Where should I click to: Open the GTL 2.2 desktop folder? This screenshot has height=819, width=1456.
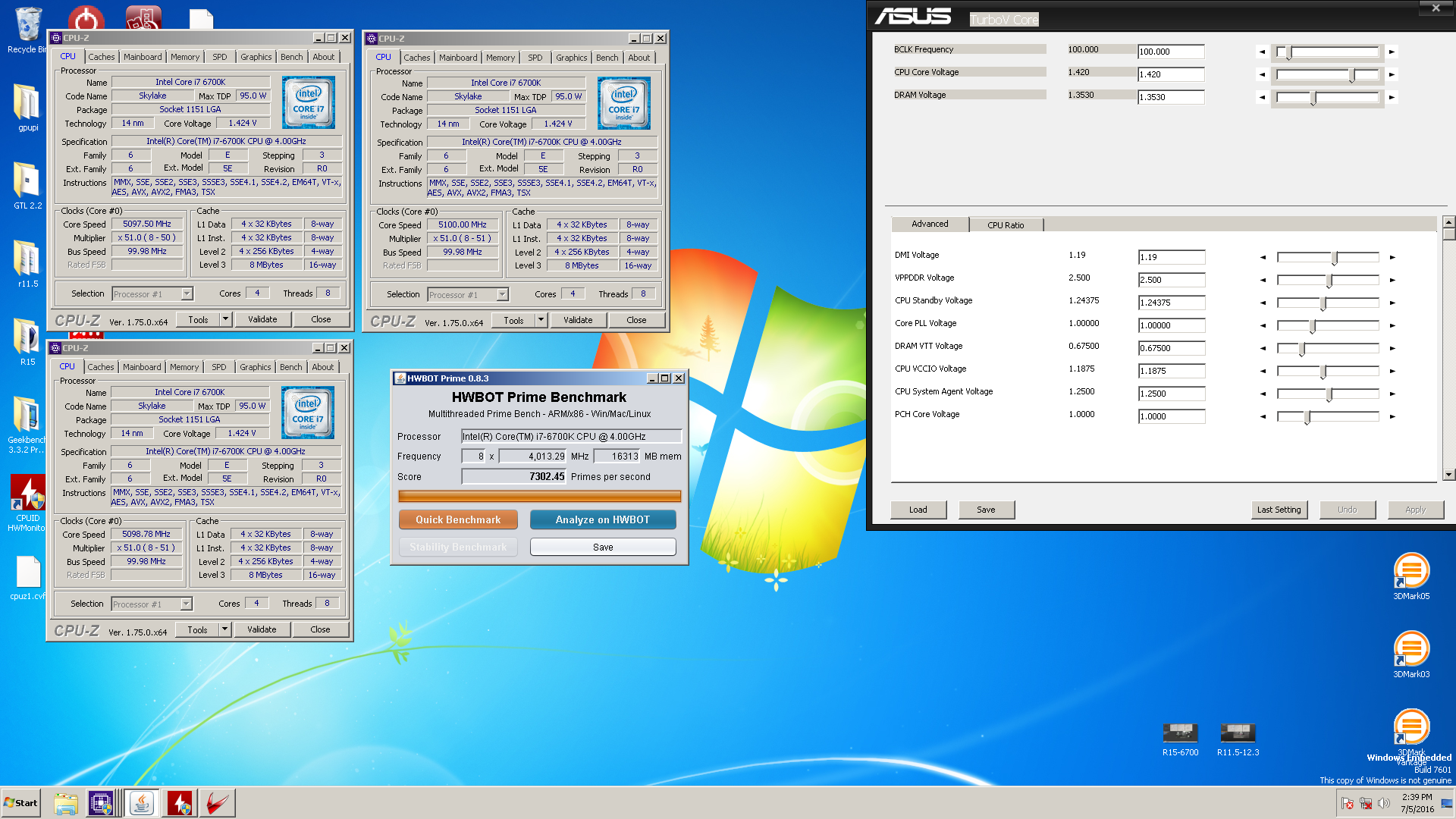pyautogui.click(x=27, y=185)
